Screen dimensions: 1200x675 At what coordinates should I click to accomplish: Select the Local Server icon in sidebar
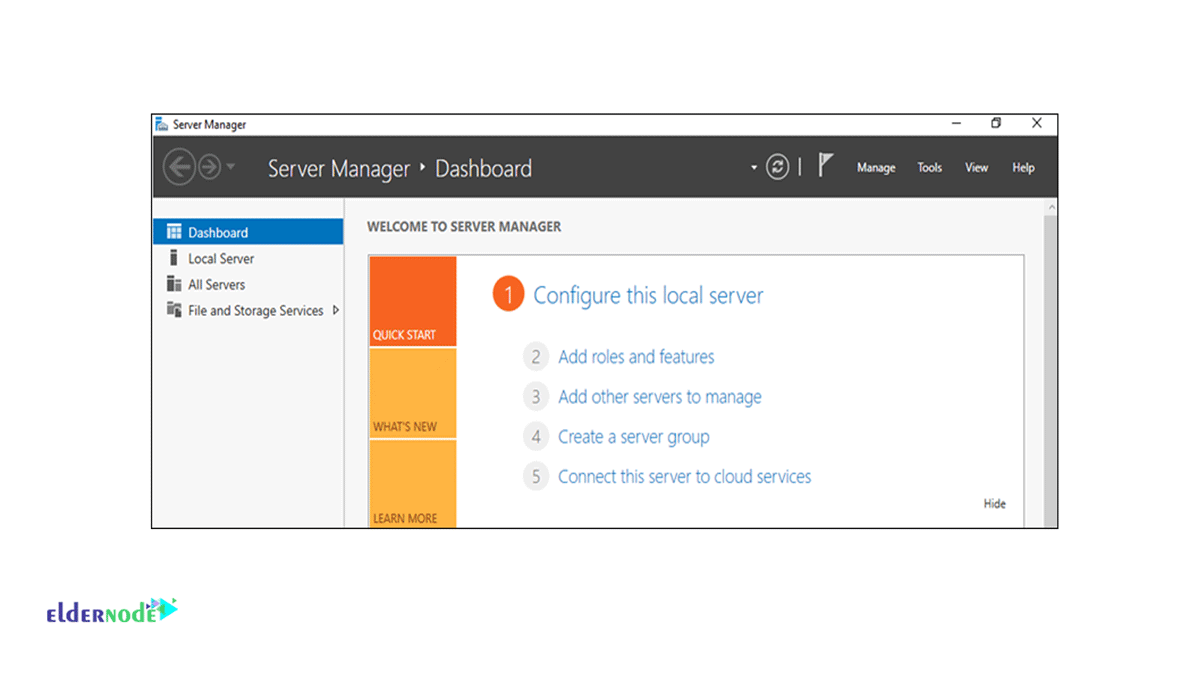[x=172, y=257]
